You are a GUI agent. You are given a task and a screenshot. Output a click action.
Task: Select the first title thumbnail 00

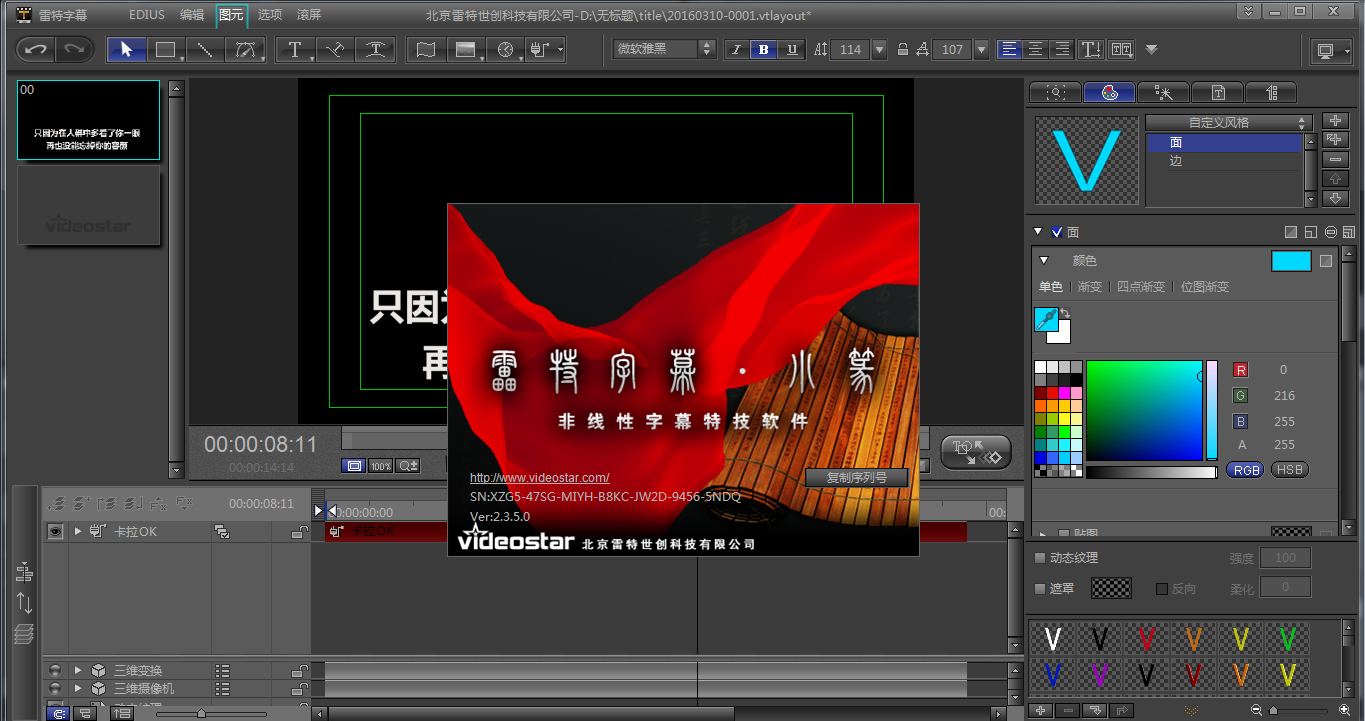click(88, 120)
